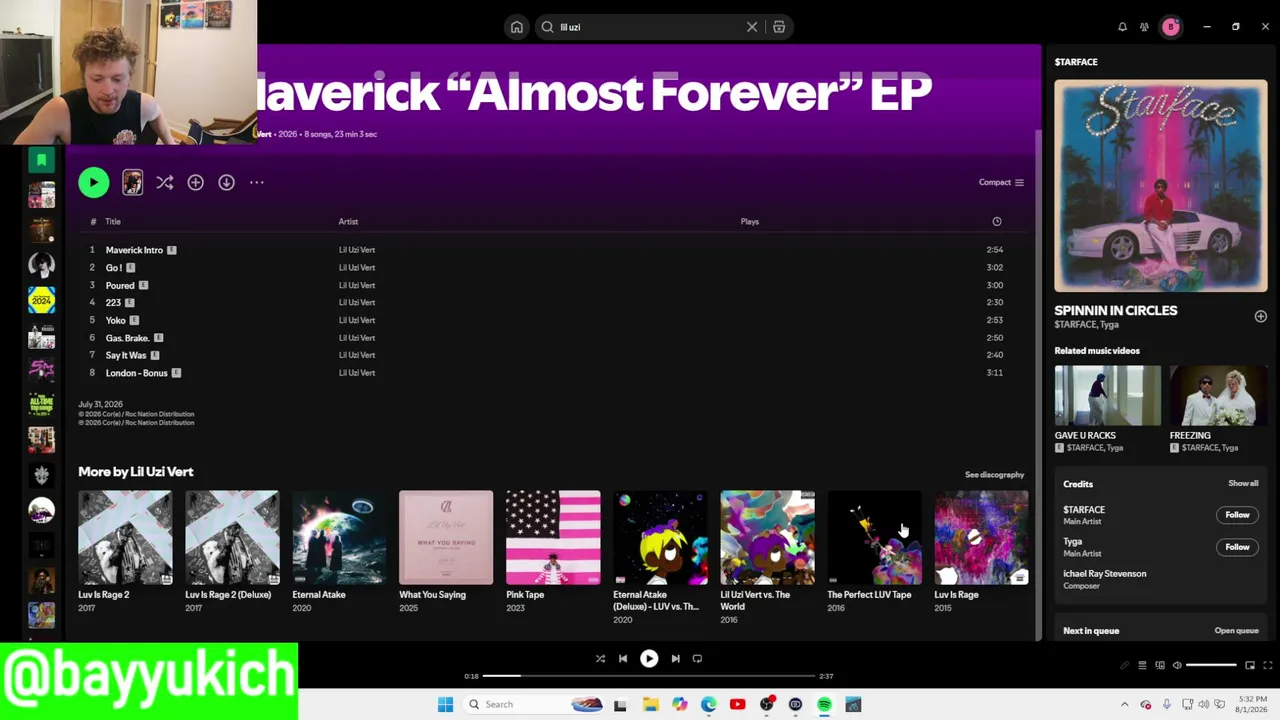Open the album's more options menu

click(x=257, y=182)
